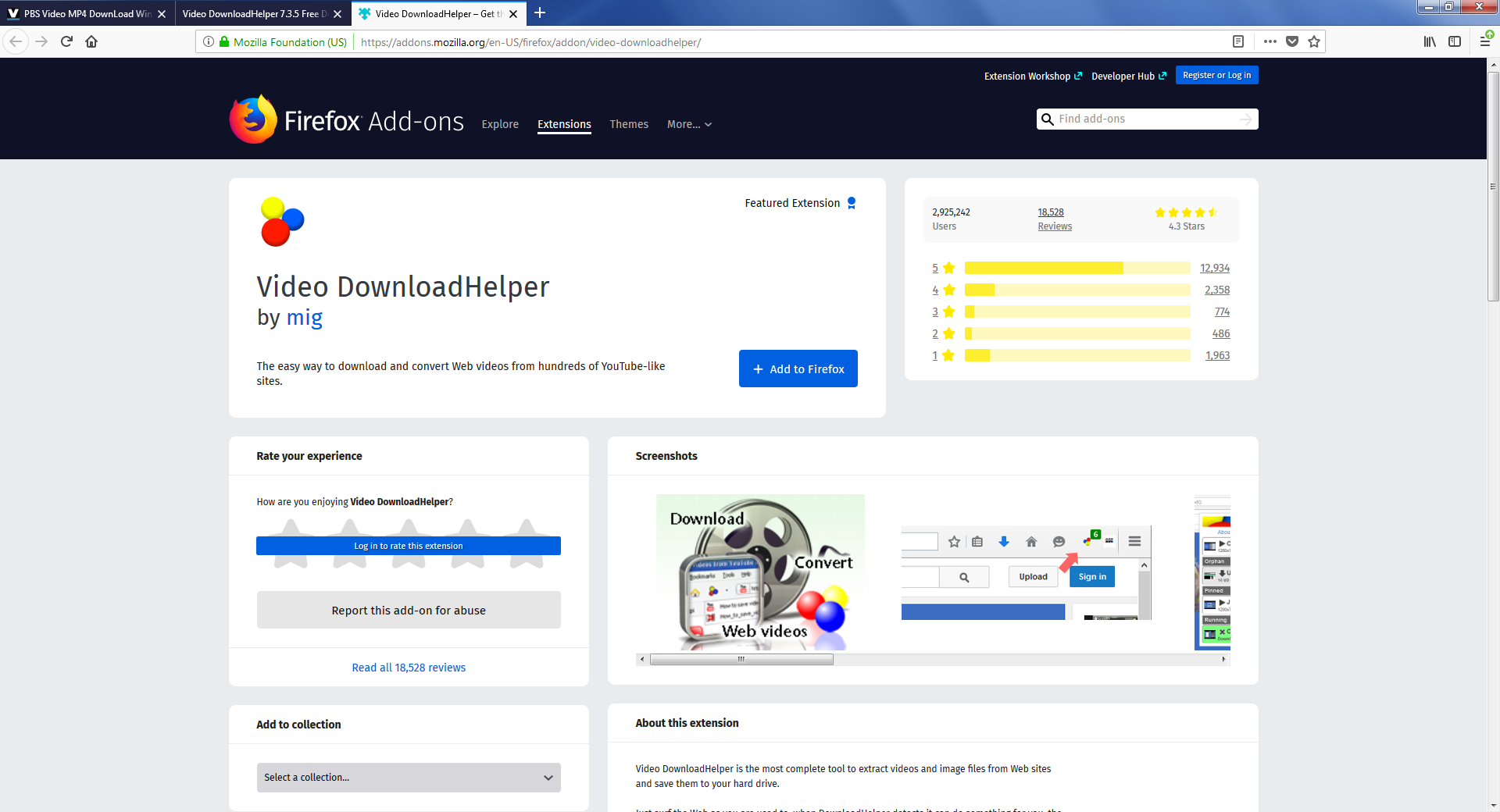Close the active Video DownloadHelper – Get tab
The width and height of the screenshot is (1500, 812).
(513, 14)
